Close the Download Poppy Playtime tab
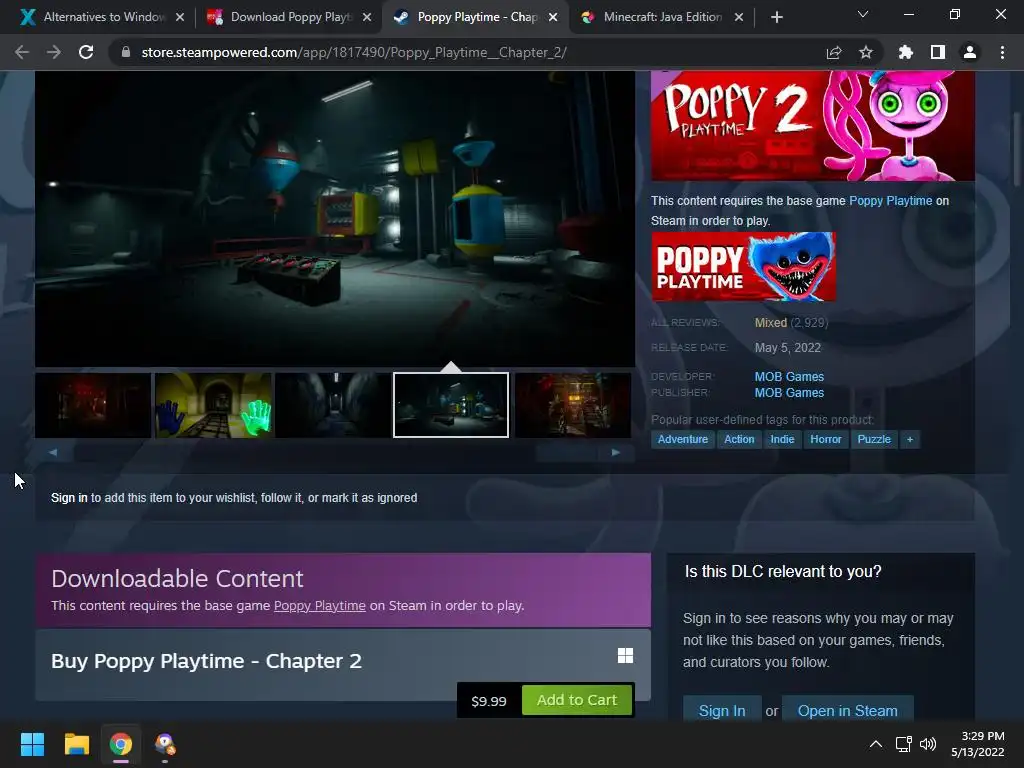 tap(367, 17)
